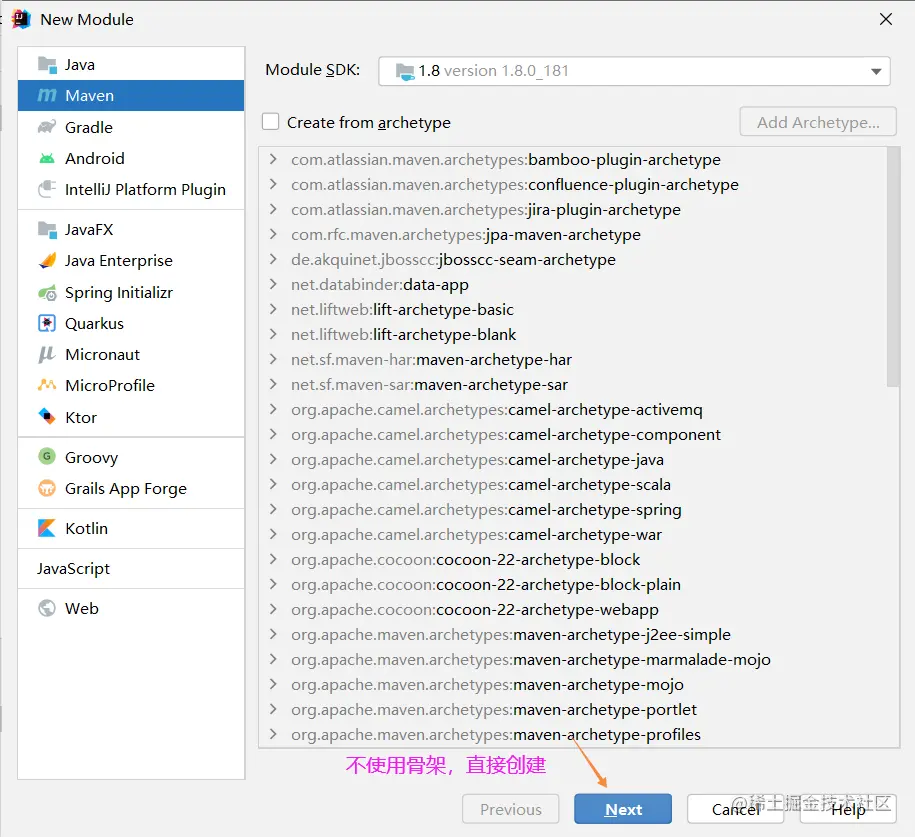915x837 pixels.
Task: Select maven-archetype-portlet row
Action: pyautogui.click(x=572, y=710)
